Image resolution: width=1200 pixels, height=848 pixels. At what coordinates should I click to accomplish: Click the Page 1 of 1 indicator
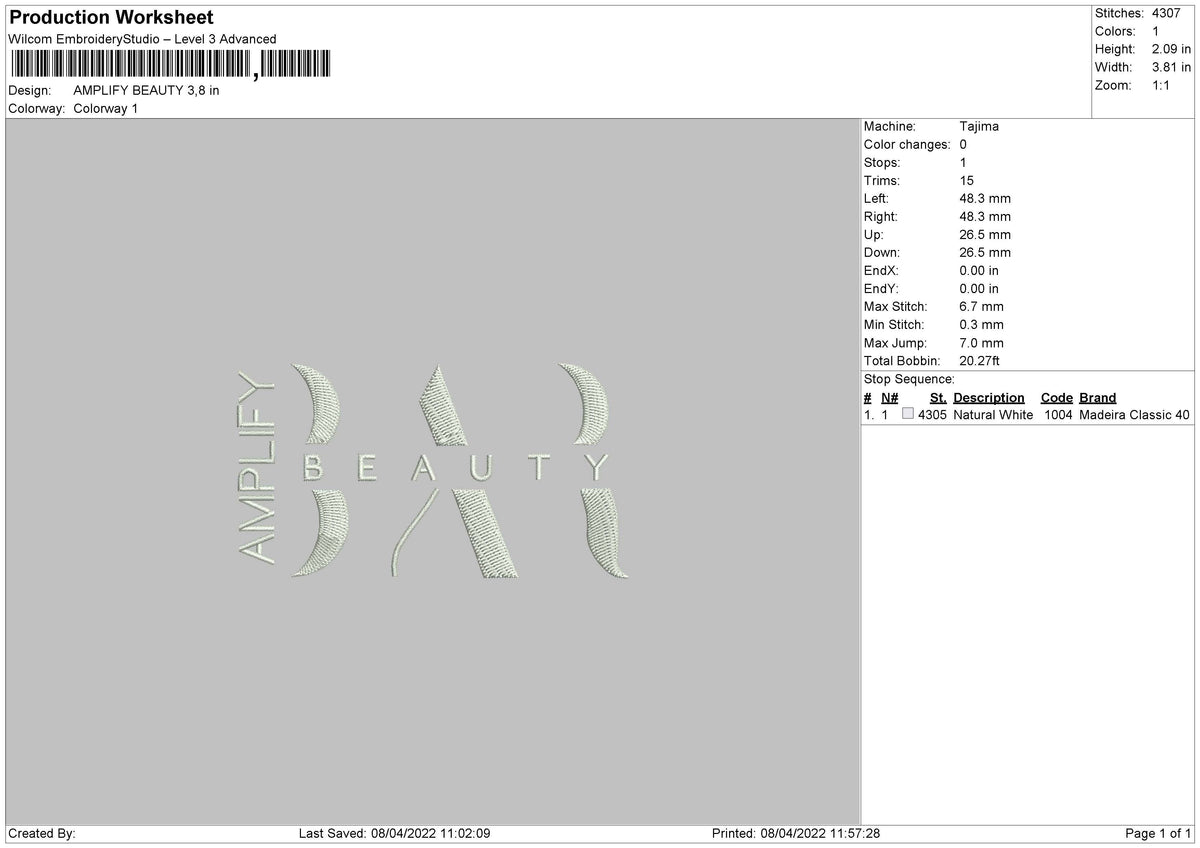1158,833
